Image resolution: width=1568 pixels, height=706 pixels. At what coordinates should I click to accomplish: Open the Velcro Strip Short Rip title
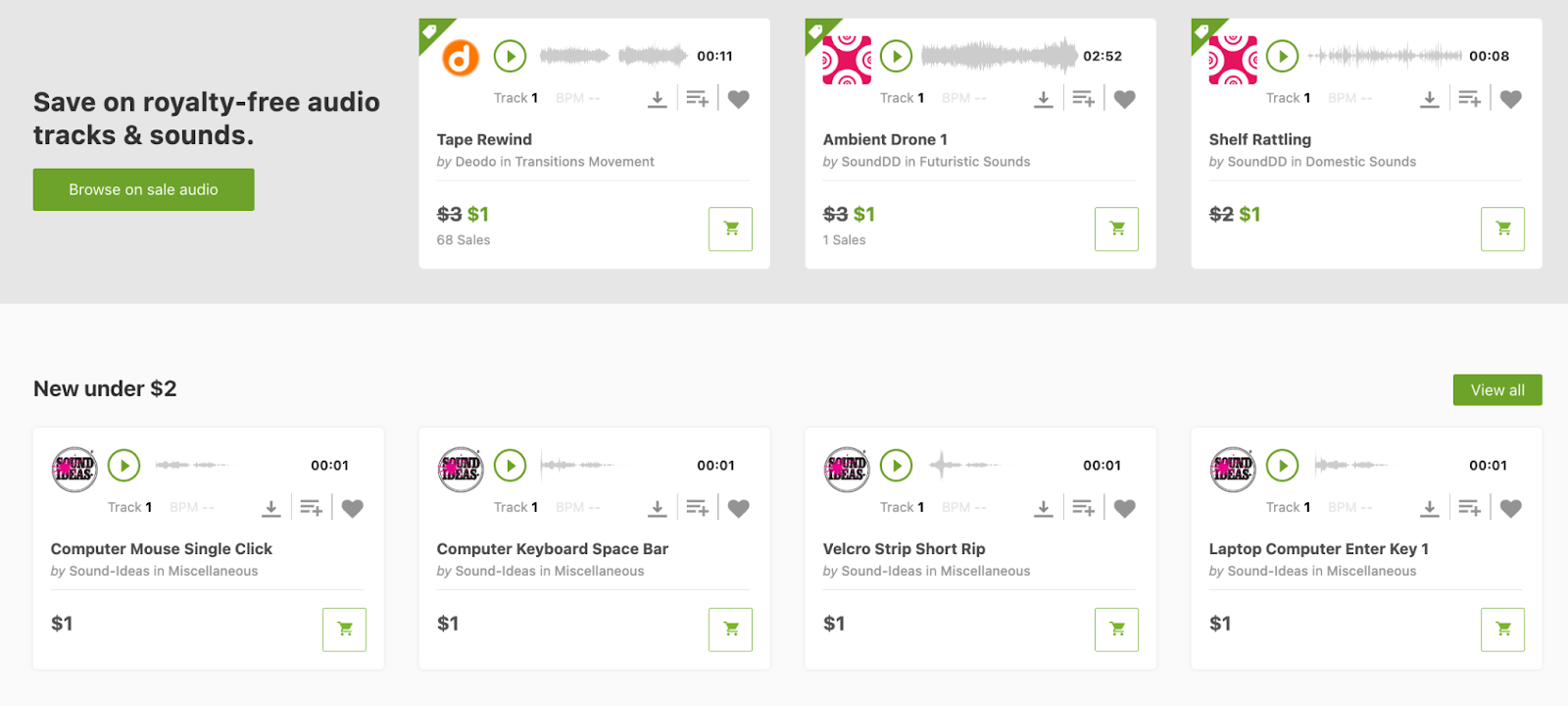[x=904, y=549]
